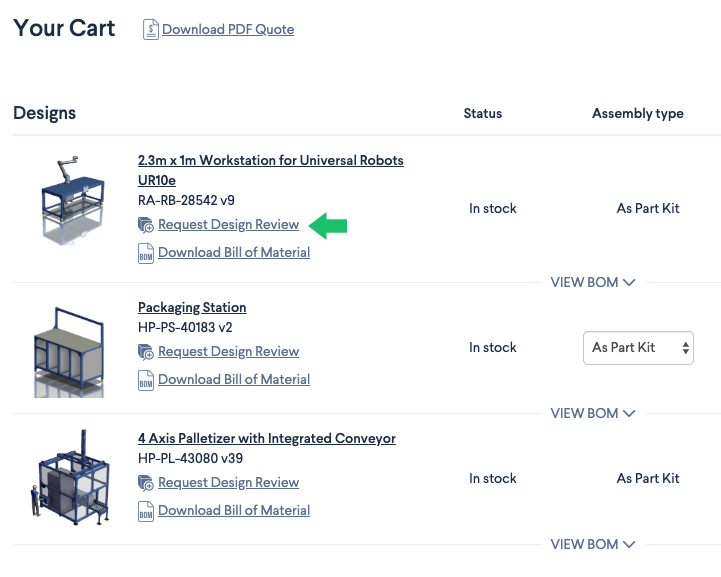Image resolution: width=721 pixels, height=577 pixels.
Task: Request Design Review for the UR10e Workstation
Action: click(x=229, y=224)
